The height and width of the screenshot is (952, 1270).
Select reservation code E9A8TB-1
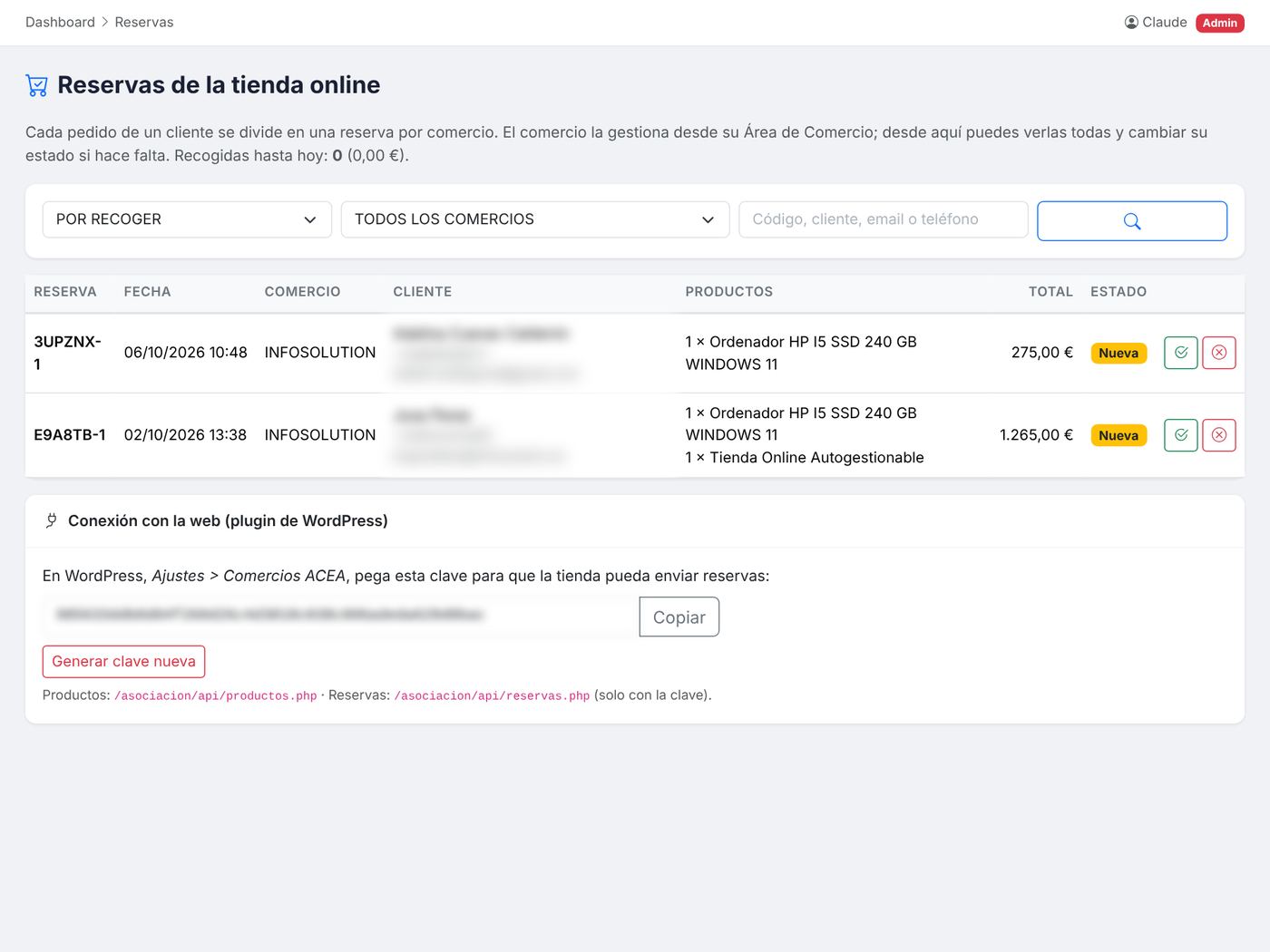[x=70, y=435]
